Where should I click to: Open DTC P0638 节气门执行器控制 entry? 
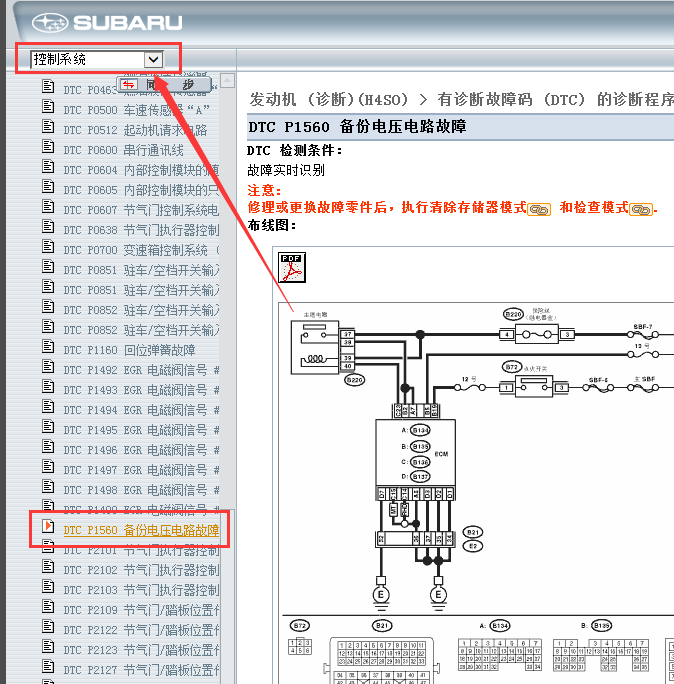(x=141, y=230)
